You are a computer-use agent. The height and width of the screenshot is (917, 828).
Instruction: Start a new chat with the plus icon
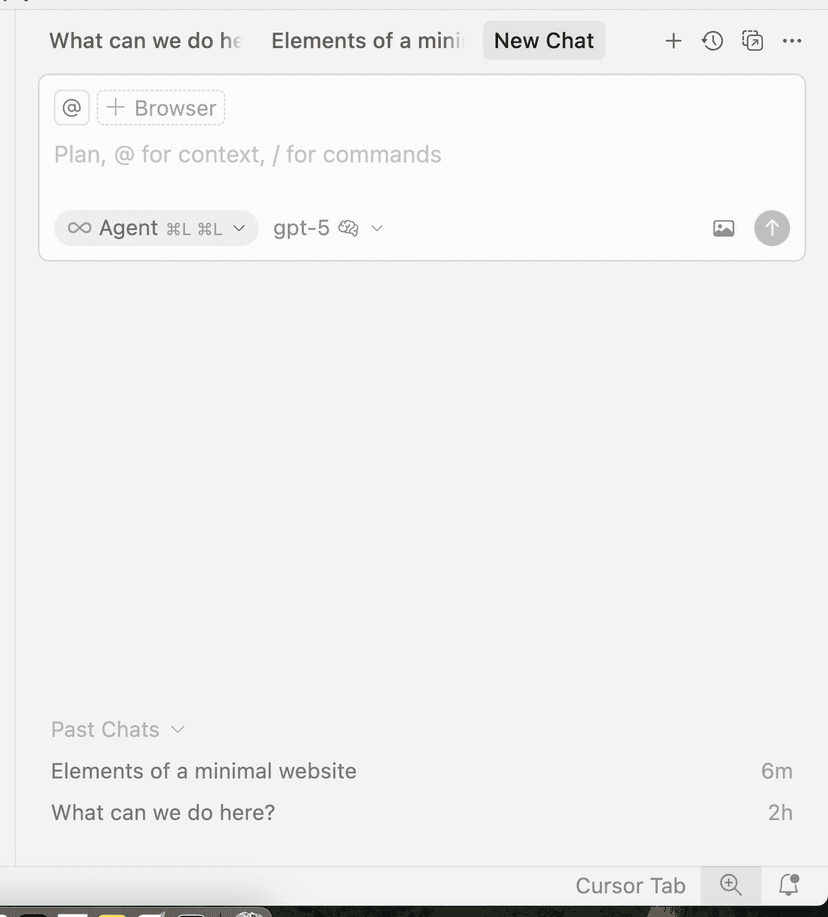(673, 41)
